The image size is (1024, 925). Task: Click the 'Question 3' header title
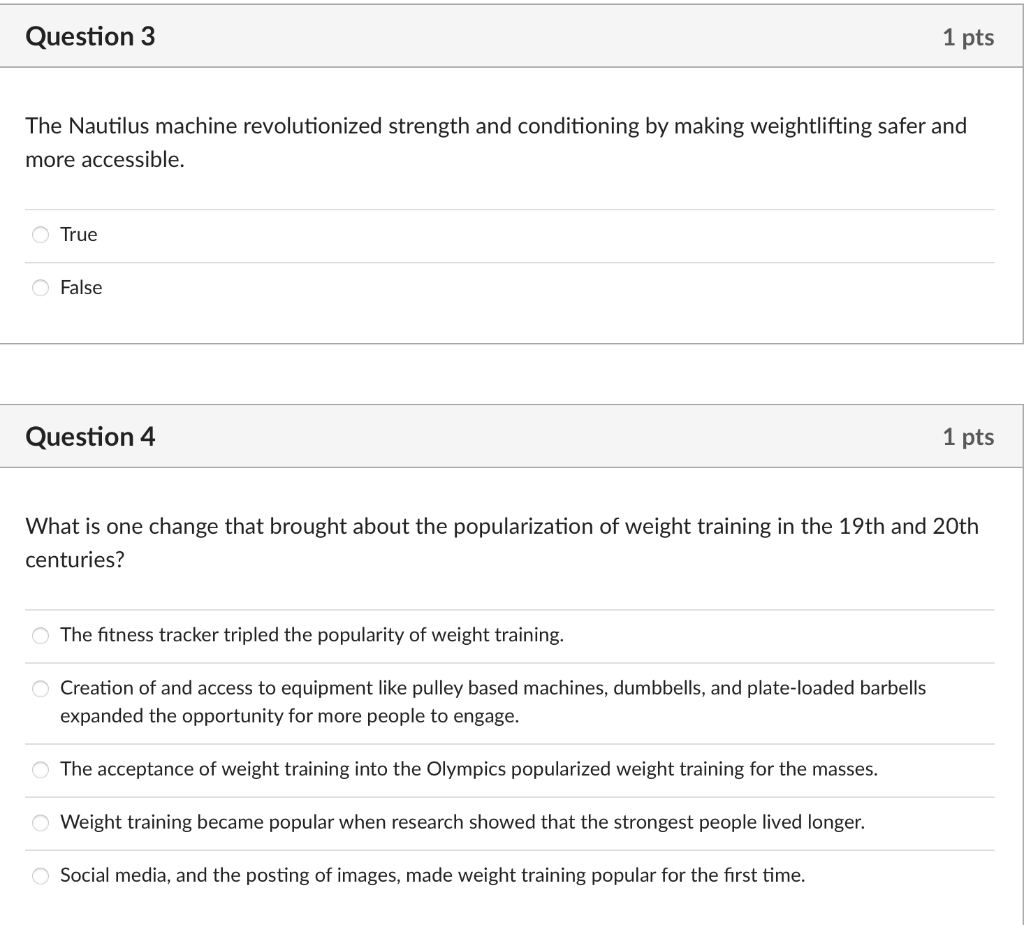point(90,36)
